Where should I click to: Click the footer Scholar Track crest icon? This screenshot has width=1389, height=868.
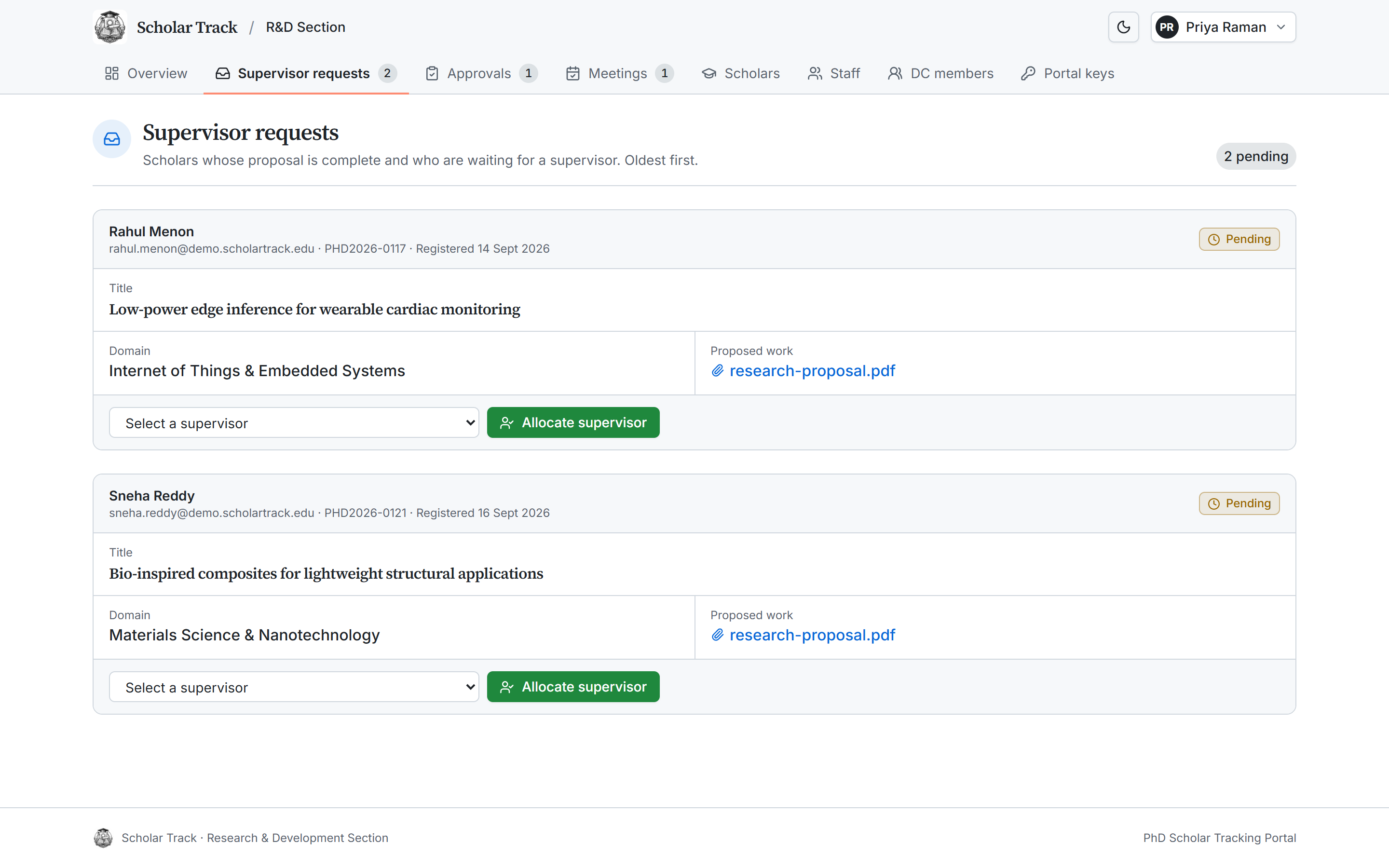(103, 838)
